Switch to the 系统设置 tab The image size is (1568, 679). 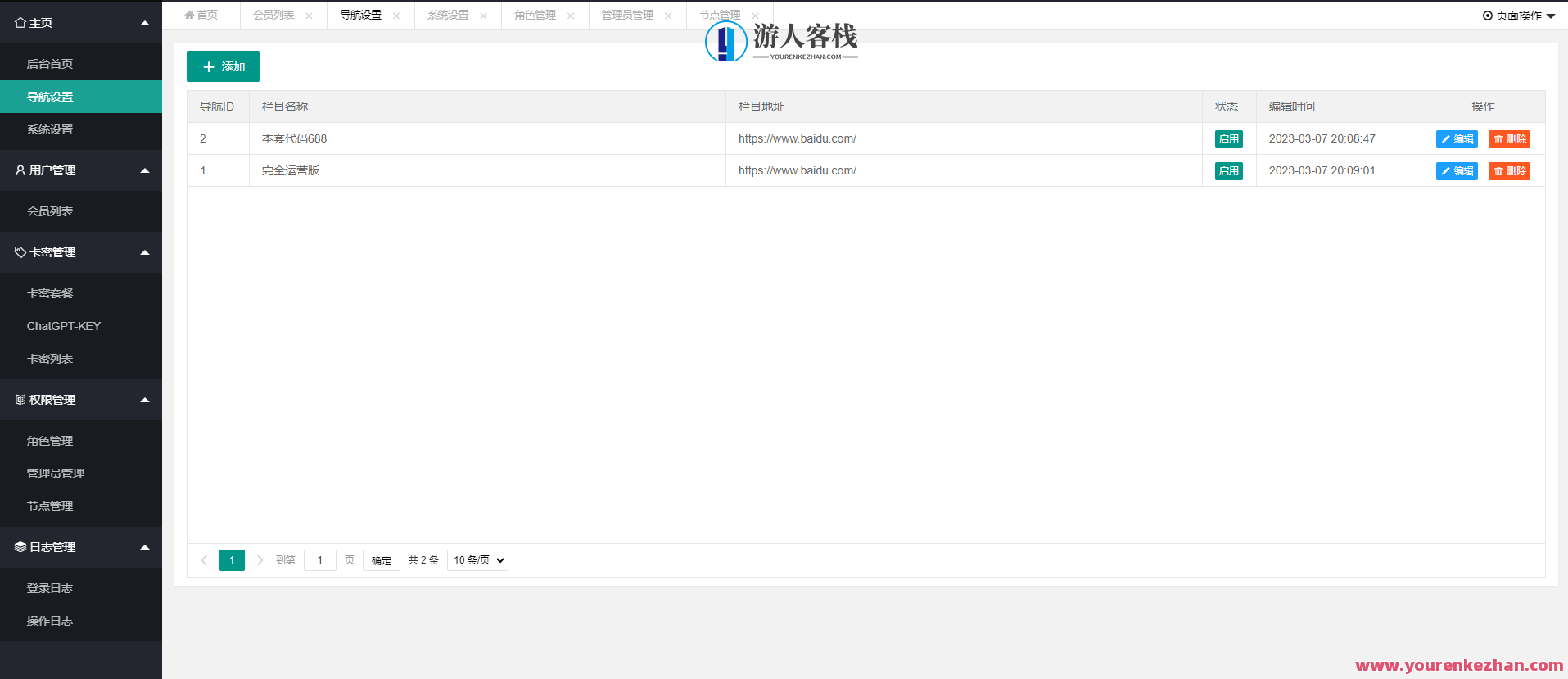pos(448,16)
